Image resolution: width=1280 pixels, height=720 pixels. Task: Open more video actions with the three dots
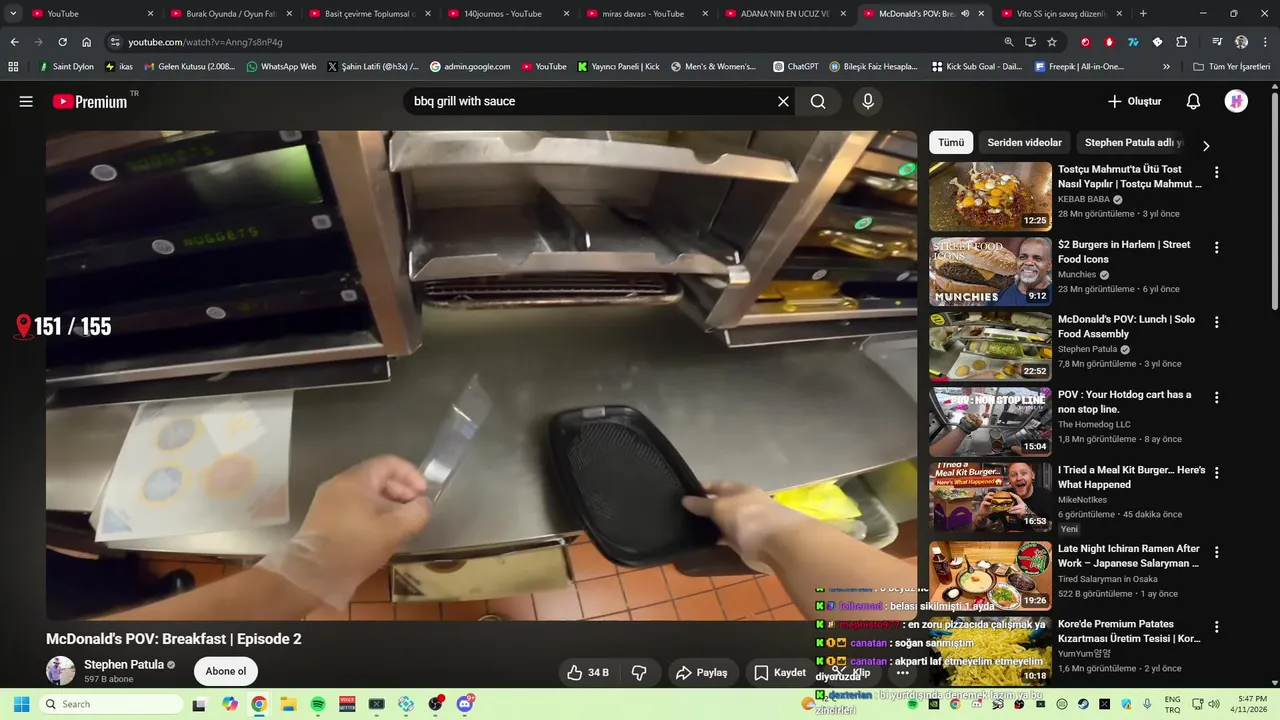click(903, 672)
